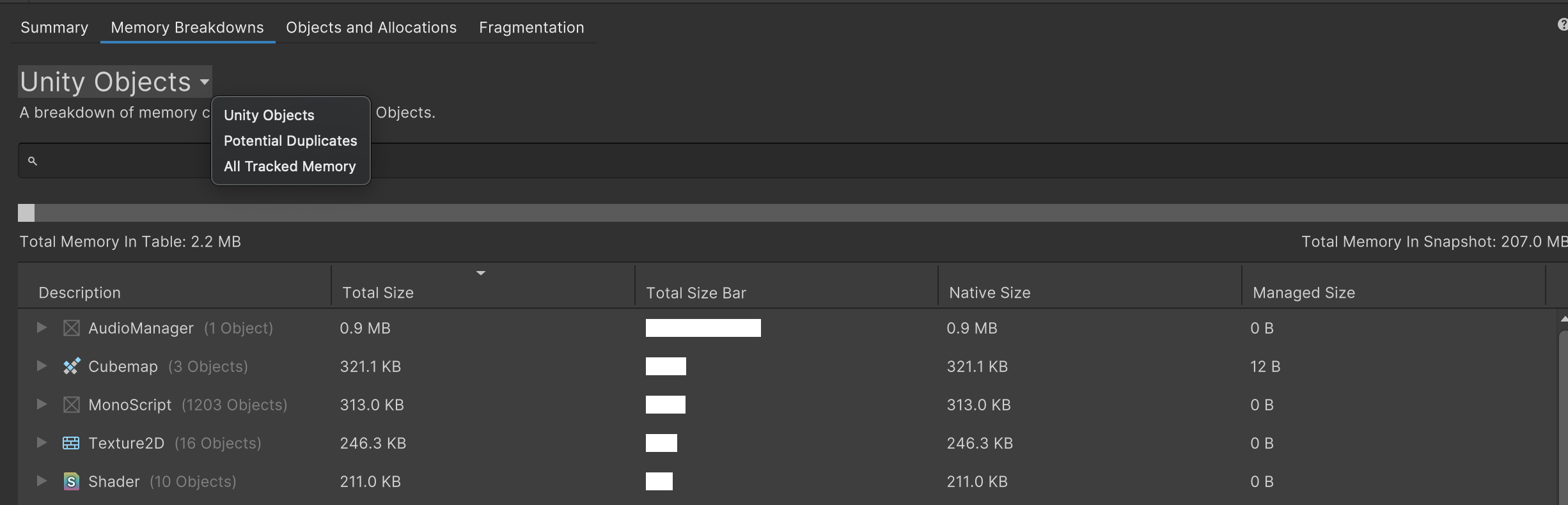This screenshot has height=505, width=1568.
Task: Click the AudioManager type icon
Action: point(71,328)
